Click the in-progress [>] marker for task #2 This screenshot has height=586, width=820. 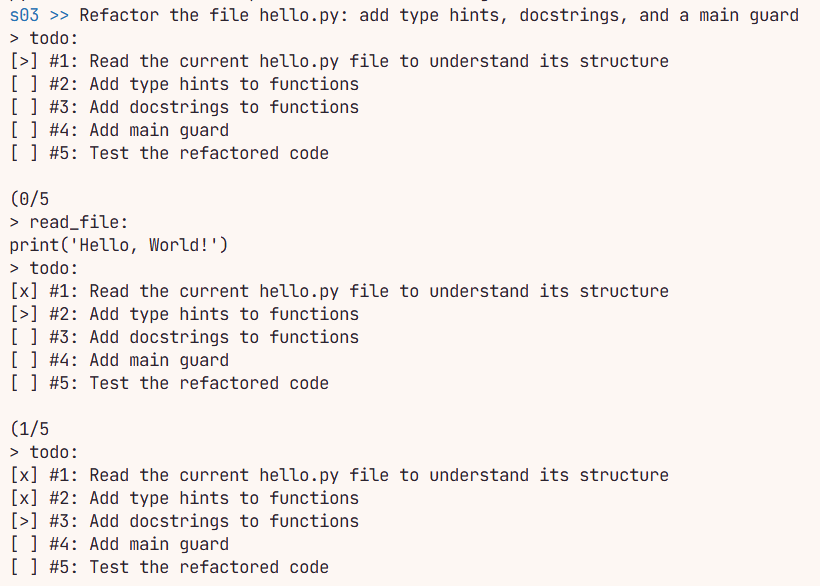24,314
